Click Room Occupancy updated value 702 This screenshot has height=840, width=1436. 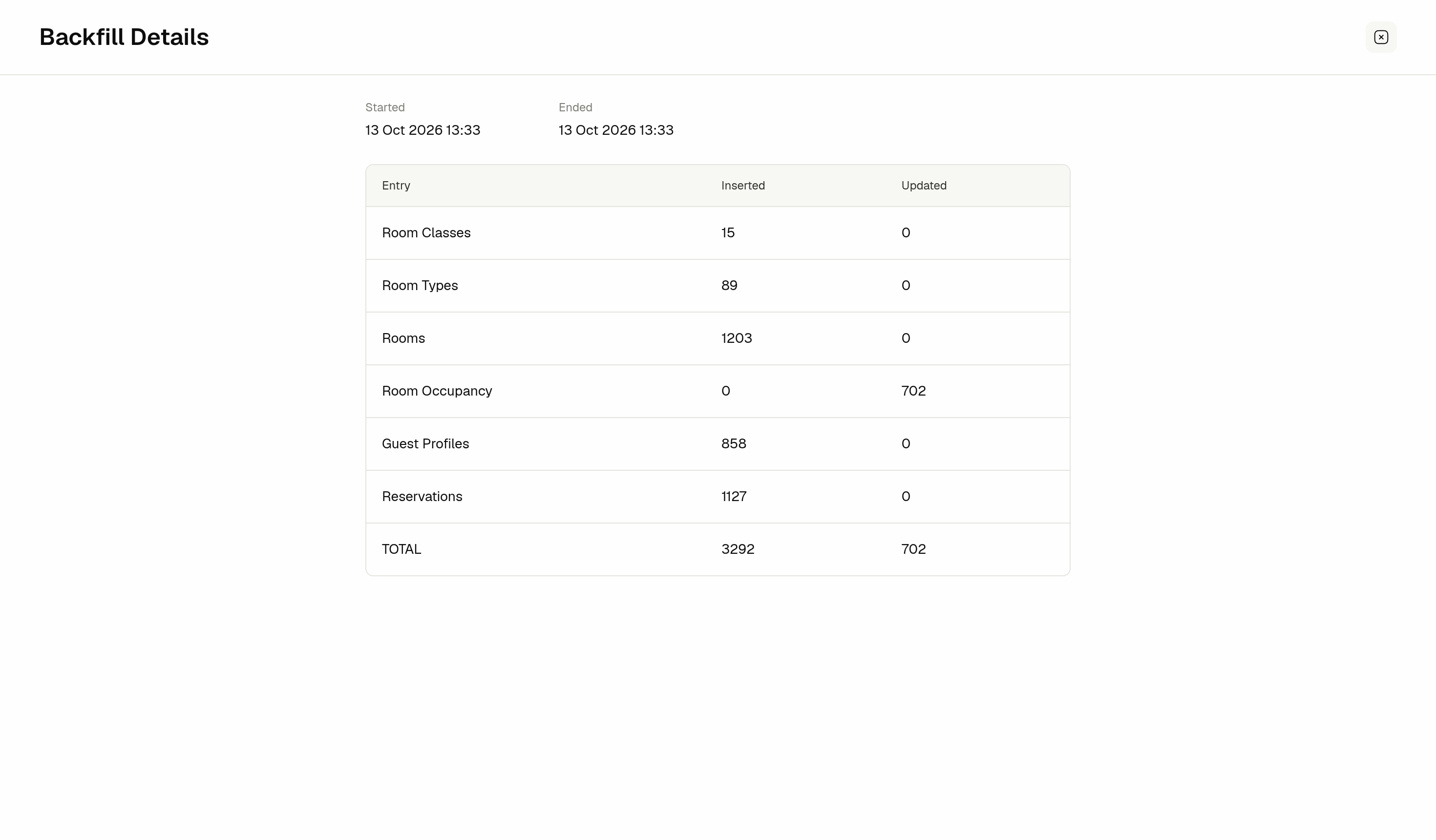(913, 391)
